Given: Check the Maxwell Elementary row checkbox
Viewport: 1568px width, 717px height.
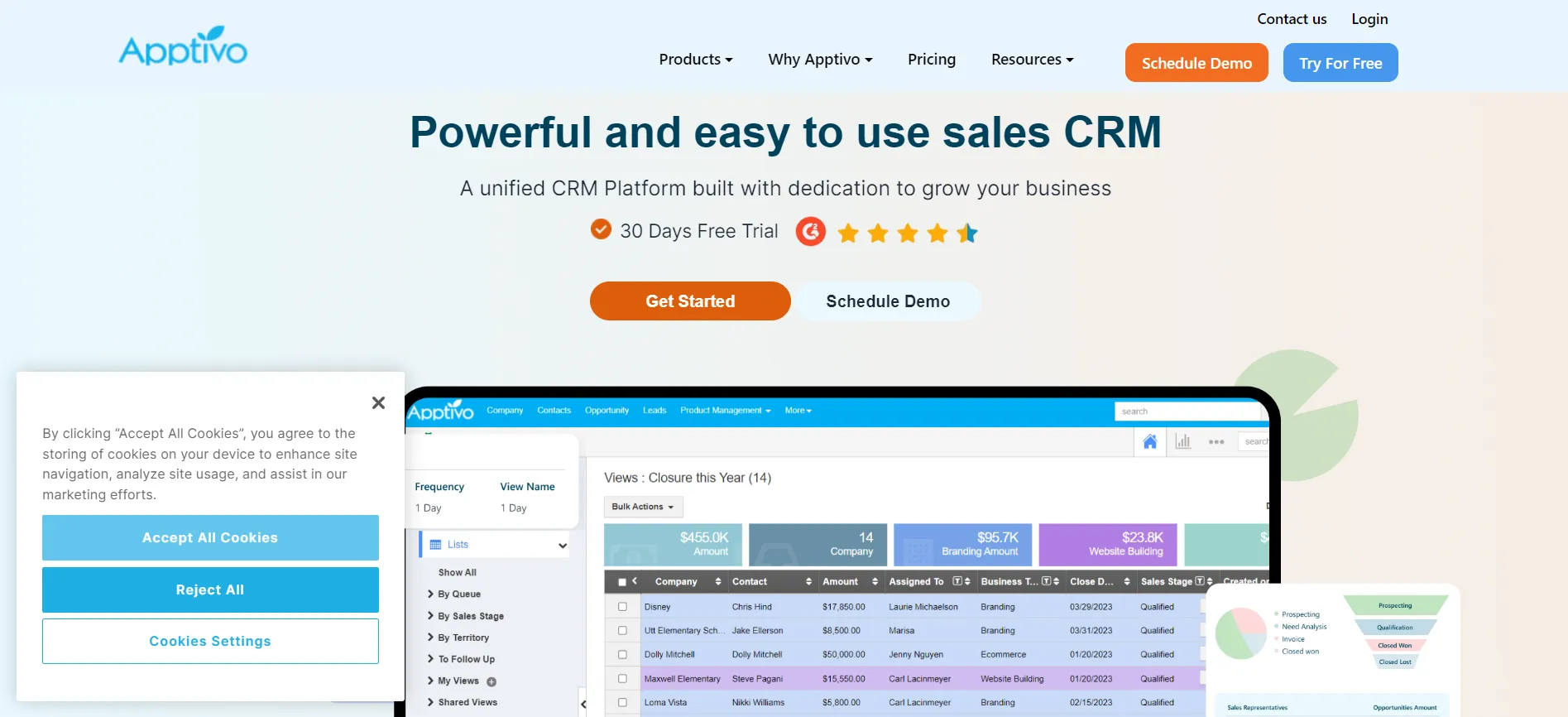Looking at the screenshot, I should click(x=622, y=678).
